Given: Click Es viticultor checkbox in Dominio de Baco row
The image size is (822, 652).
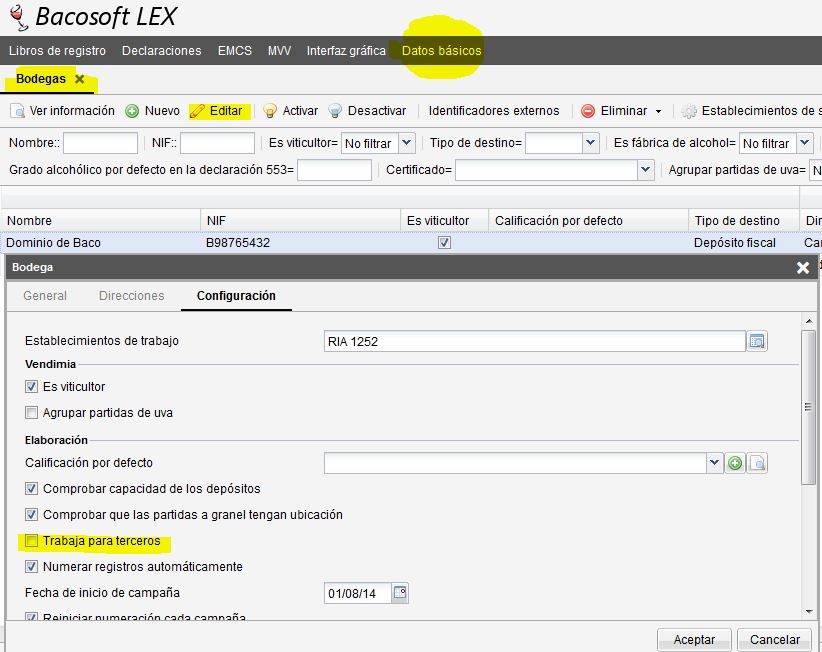Looking at the screenshot, I should pyautogui.click(x=445, y=243).
